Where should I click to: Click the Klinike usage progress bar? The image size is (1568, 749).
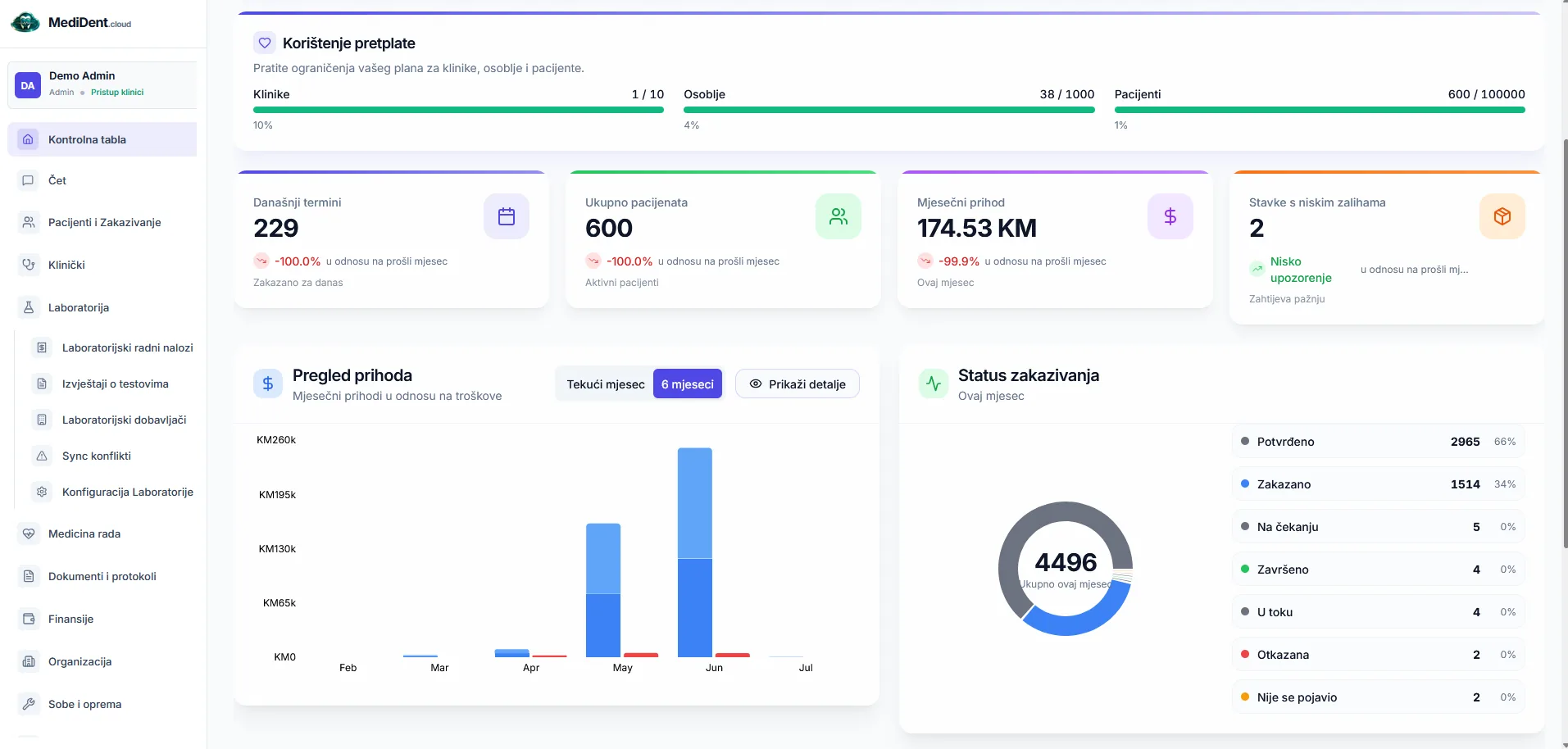[458, 110]
